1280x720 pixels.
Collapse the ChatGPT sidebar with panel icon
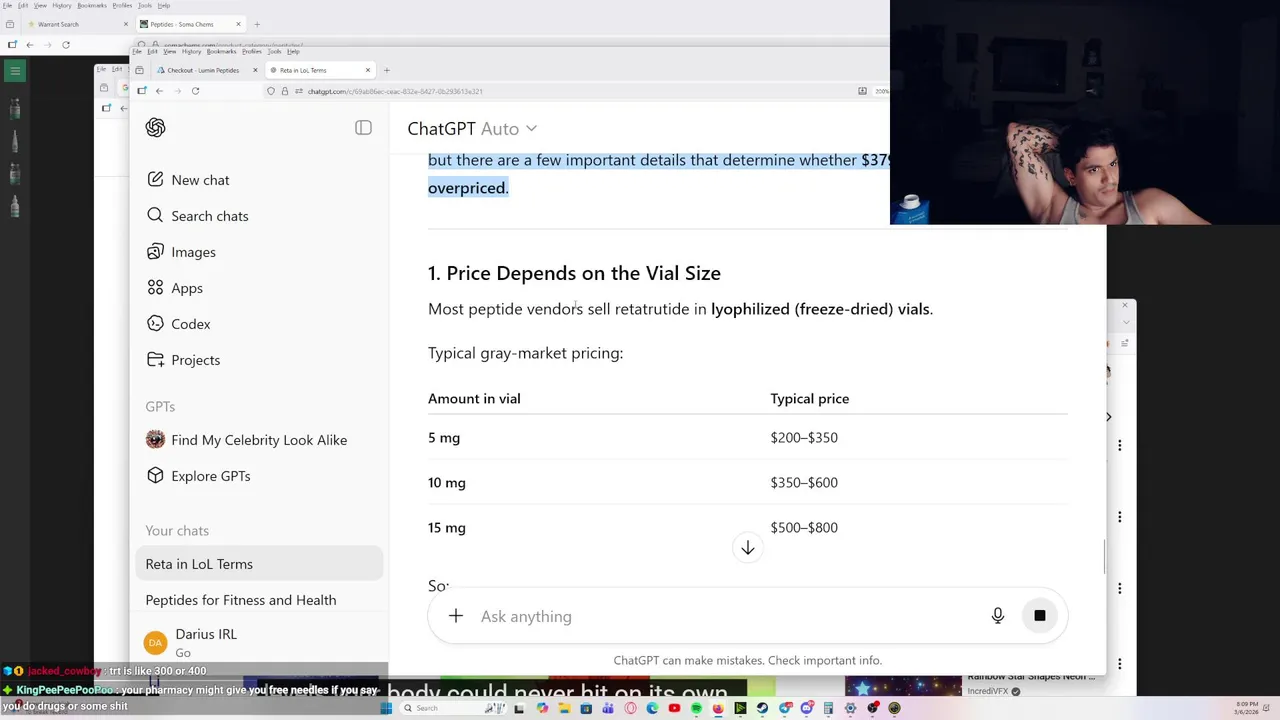[363, 128]
